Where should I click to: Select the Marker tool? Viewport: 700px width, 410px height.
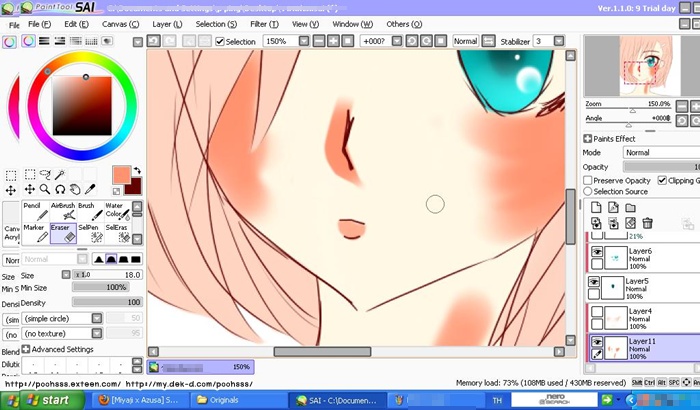click(36, 233)
